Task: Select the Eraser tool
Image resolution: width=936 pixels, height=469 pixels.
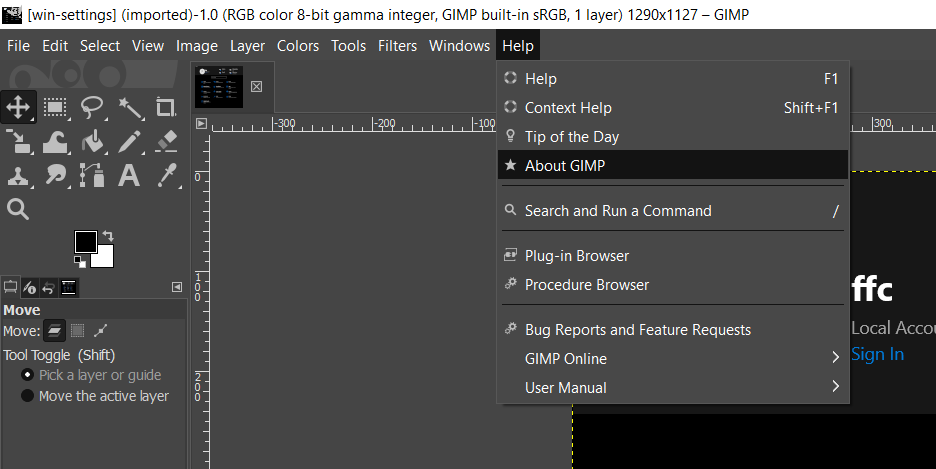Action: pyautogui.click(x=166, y=142)
